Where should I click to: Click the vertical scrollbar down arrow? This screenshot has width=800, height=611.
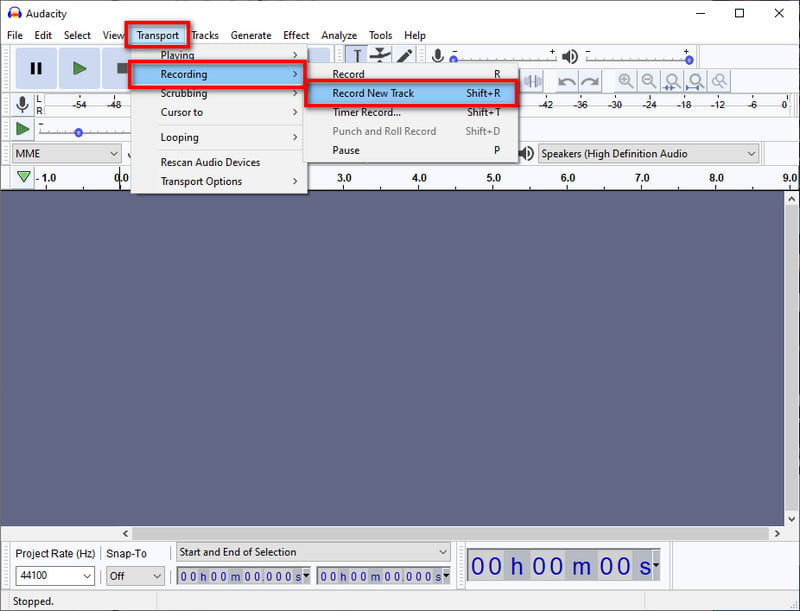791,519
